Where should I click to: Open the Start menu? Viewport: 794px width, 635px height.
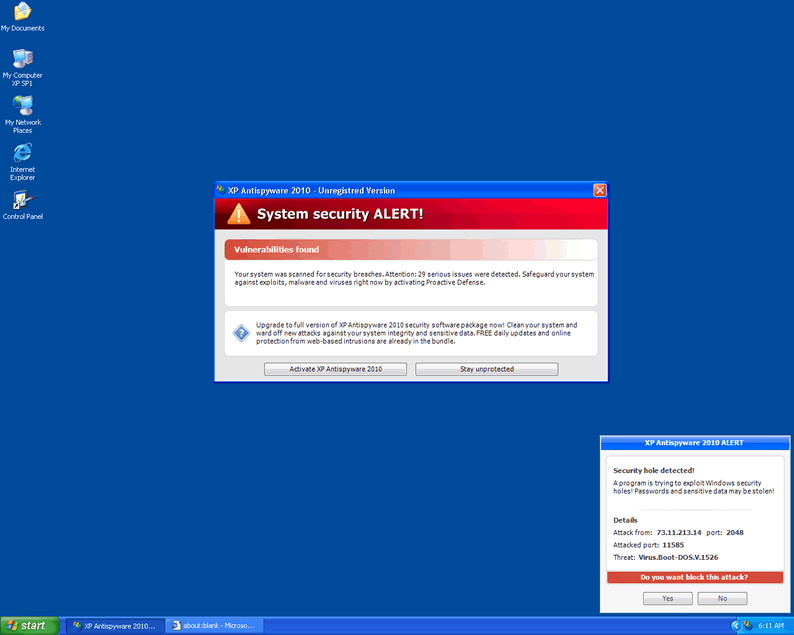click(x=28, y=625)
